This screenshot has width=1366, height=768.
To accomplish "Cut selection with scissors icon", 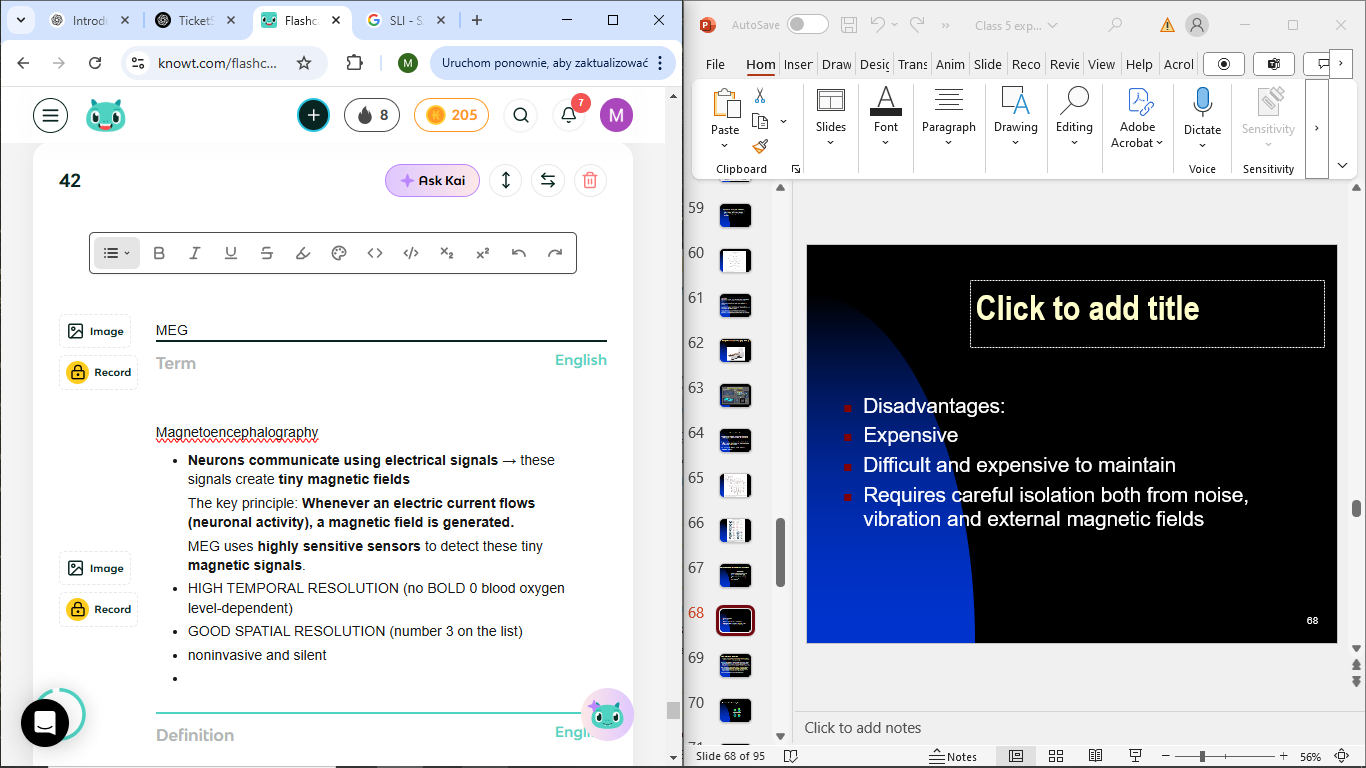I will (x=760, y=96).
